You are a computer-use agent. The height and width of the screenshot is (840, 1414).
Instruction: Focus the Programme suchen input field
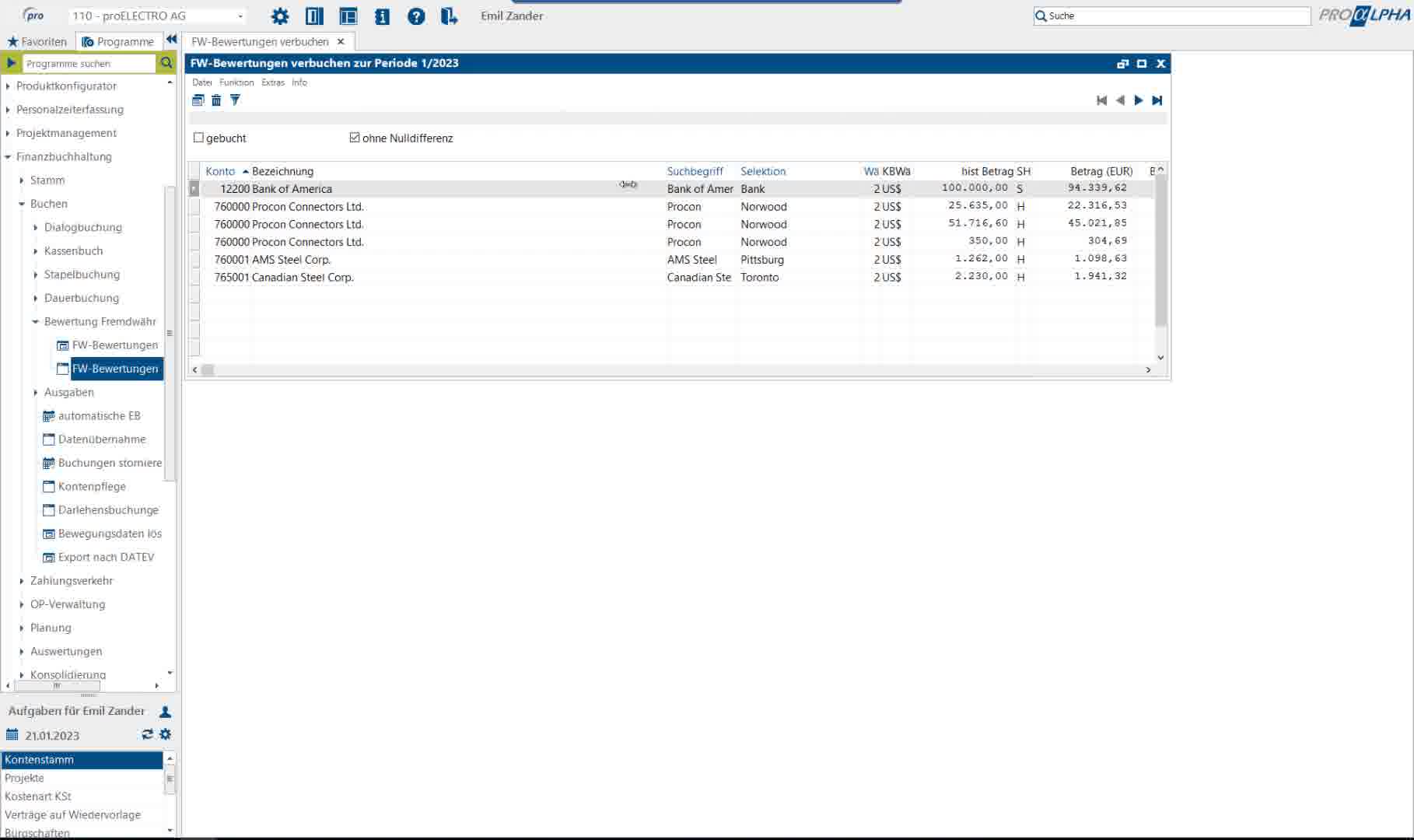click(x=89, y=63)
